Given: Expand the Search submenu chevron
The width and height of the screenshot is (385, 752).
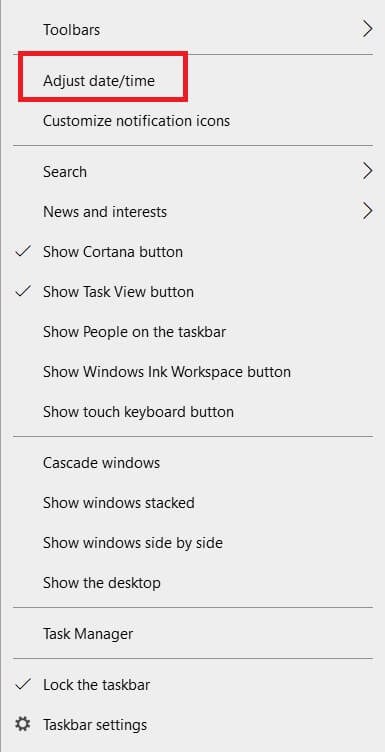Looking at the screenshot, I should (x=367, y=171).
